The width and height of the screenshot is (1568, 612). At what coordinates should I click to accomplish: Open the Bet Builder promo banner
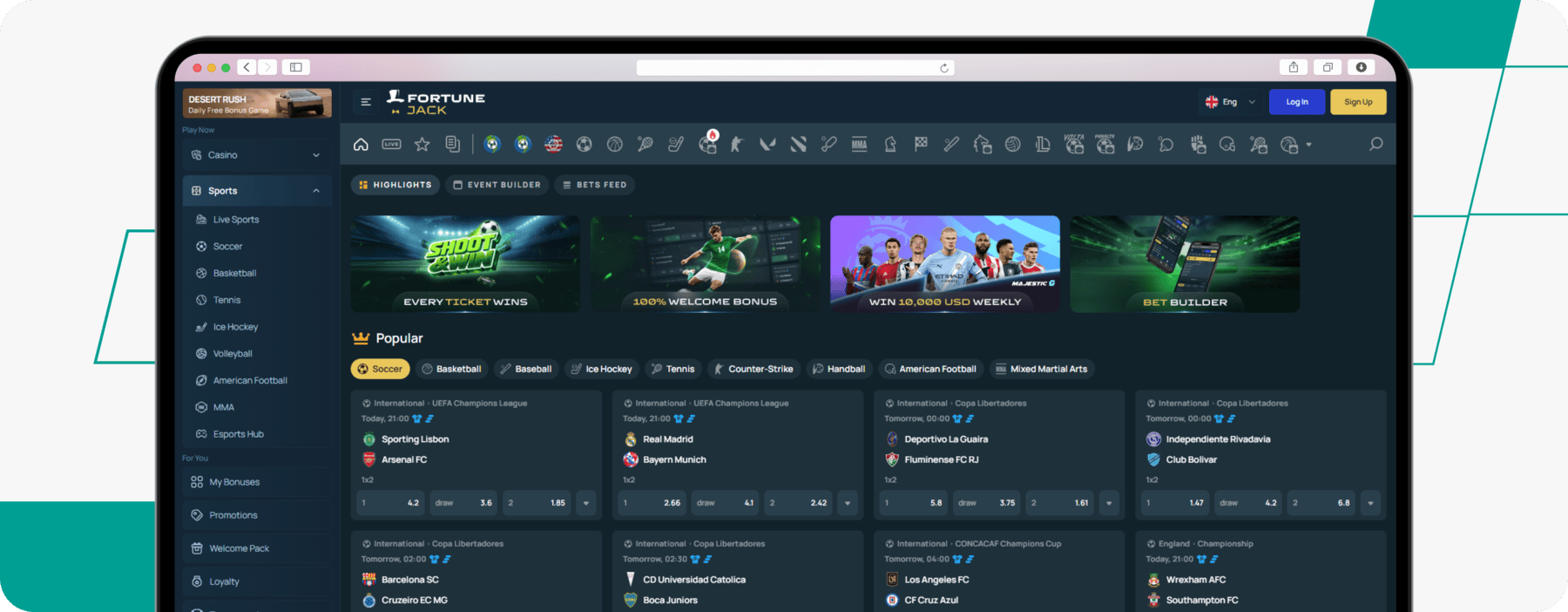1185,264
